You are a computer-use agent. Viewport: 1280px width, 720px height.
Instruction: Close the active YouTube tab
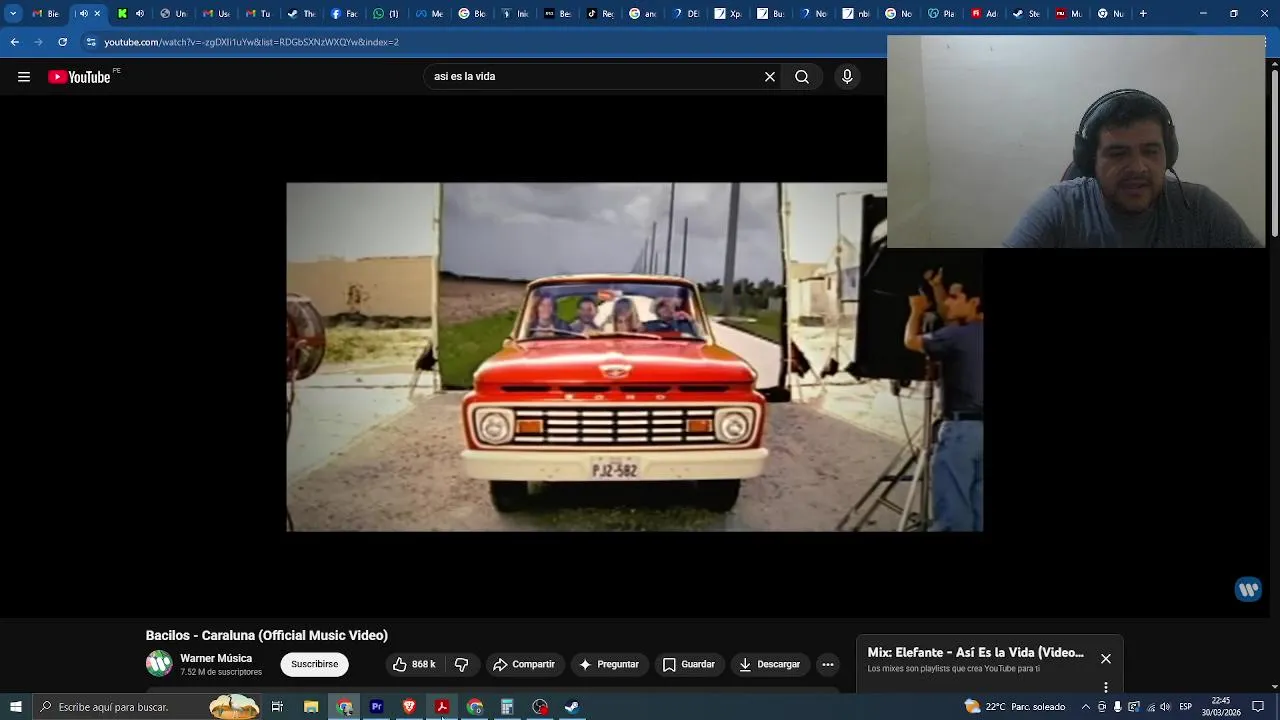click(x=97, y=14)
